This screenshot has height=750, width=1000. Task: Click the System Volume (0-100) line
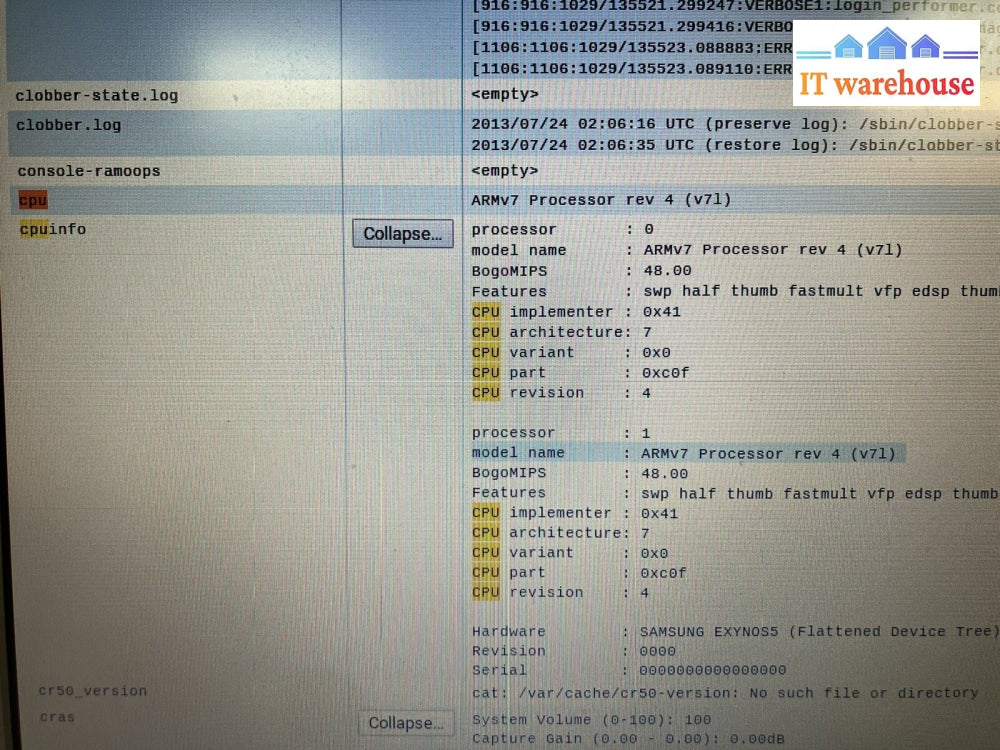pyautogui.click(x=591, y=719)
